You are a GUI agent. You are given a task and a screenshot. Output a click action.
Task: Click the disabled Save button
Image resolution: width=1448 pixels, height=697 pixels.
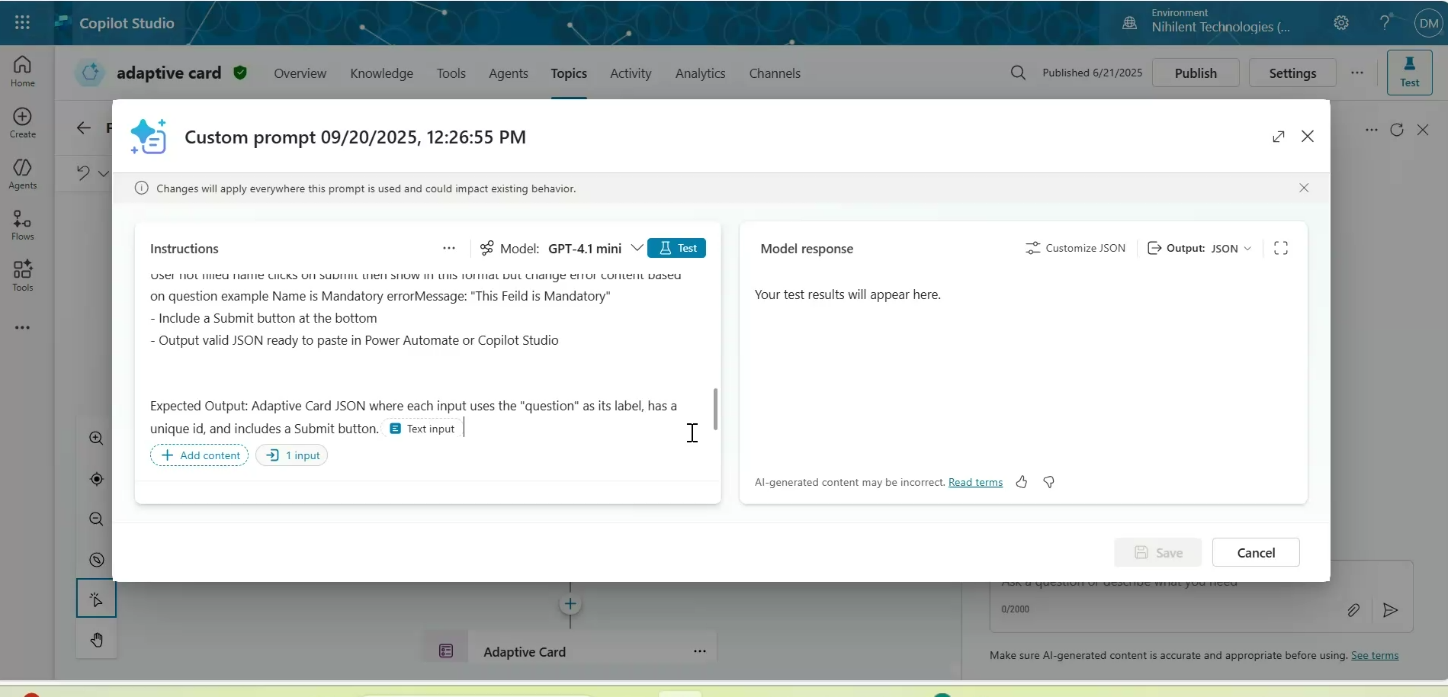[1158, 552]
